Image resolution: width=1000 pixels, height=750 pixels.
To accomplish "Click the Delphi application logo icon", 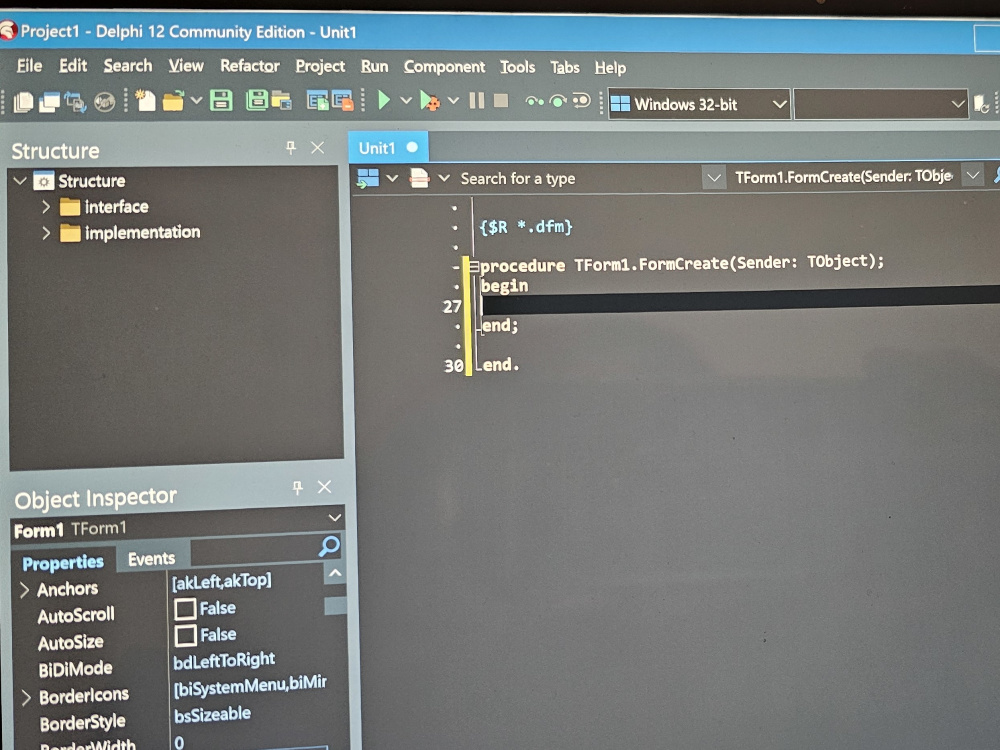I will pyautogui.click(x=8, y=30).
